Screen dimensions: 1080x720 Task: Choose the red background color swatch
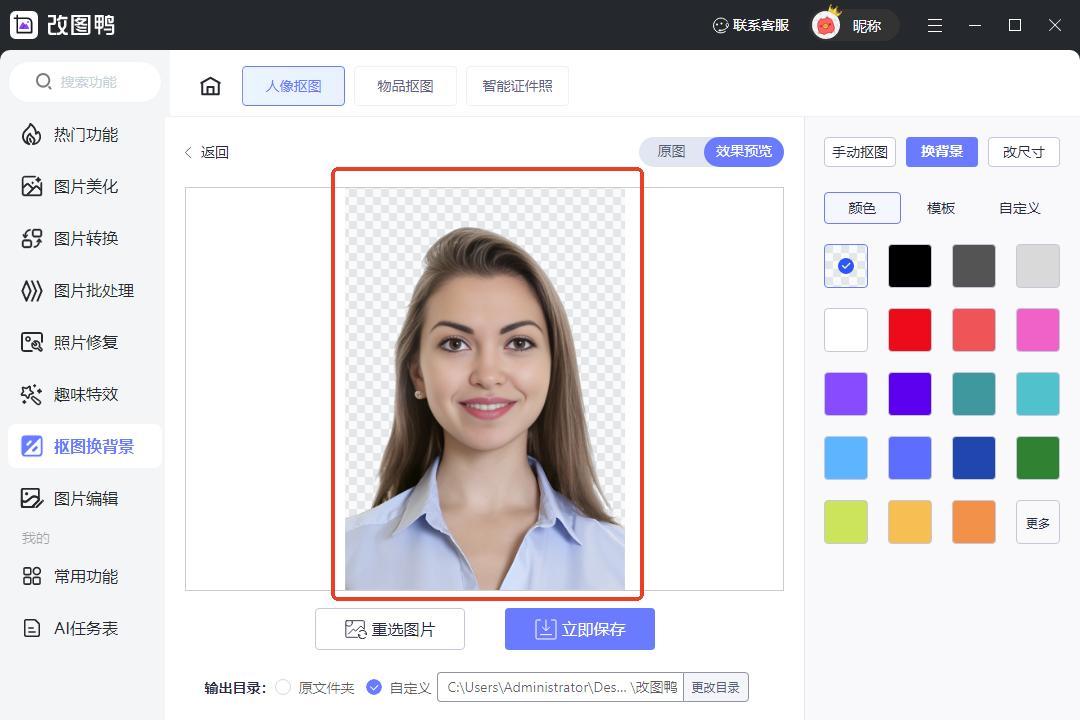pos(910,330)
